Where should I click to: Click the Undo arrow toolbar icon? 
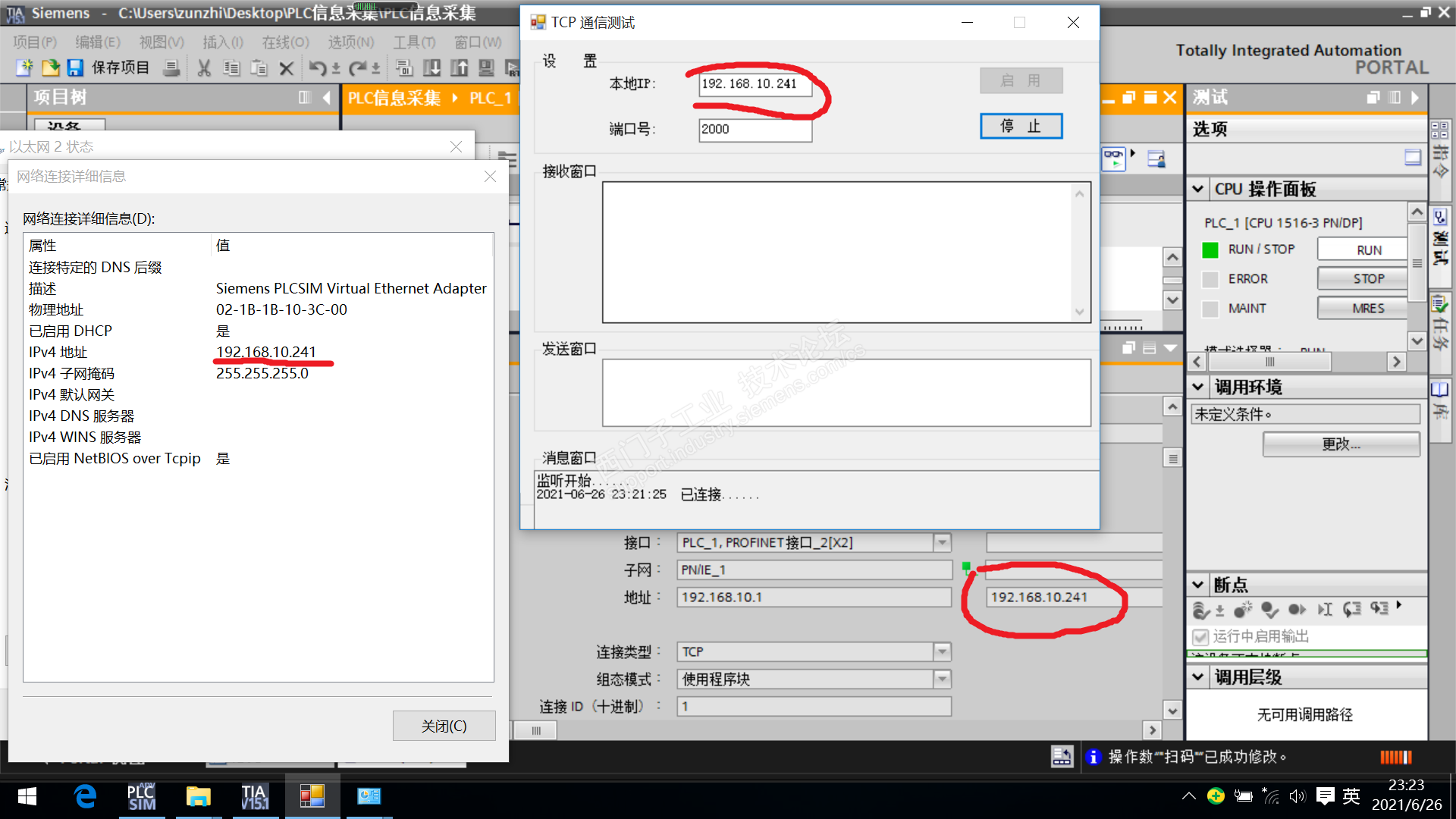point(317,68)
